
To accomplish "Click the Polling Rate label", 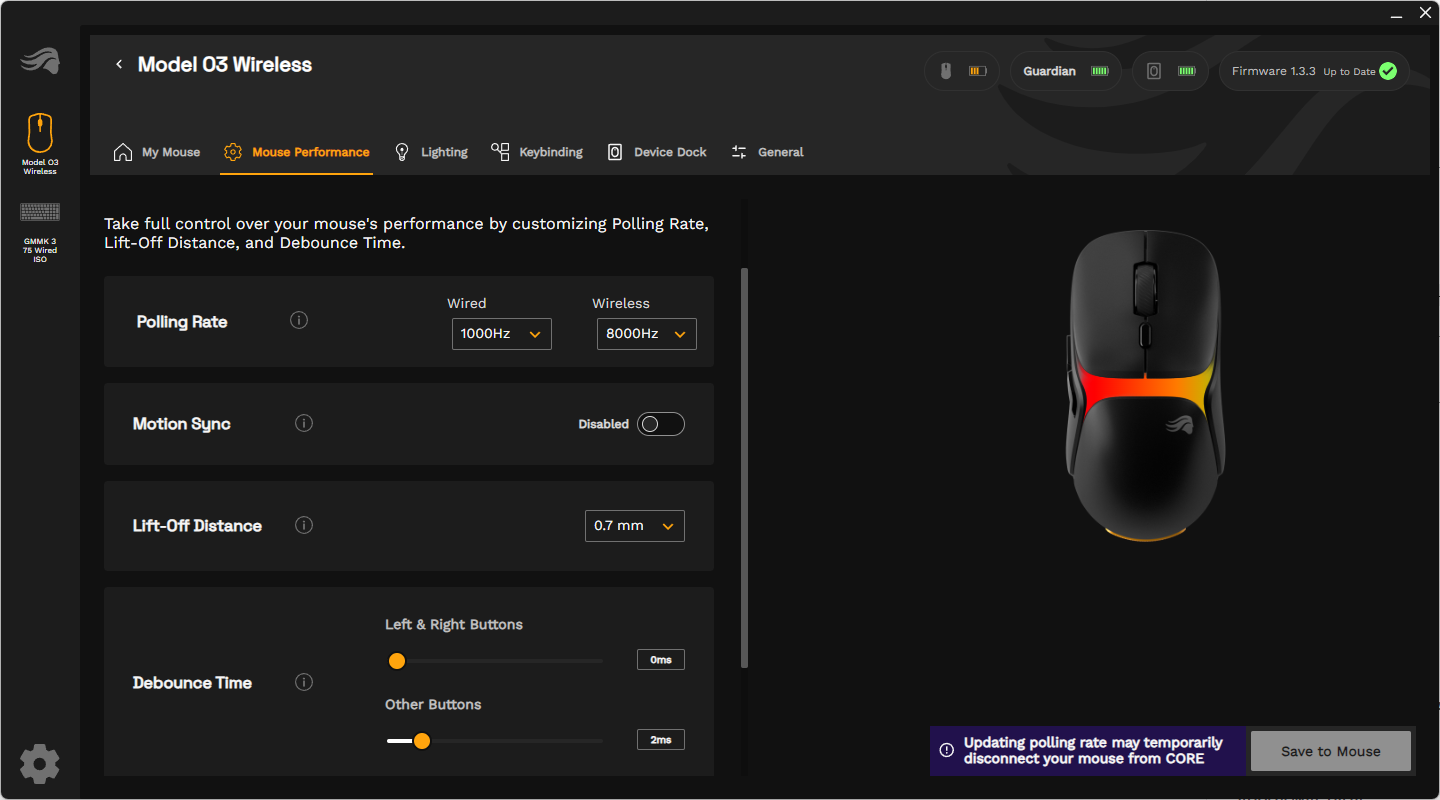I will click(x=182, y=322).
